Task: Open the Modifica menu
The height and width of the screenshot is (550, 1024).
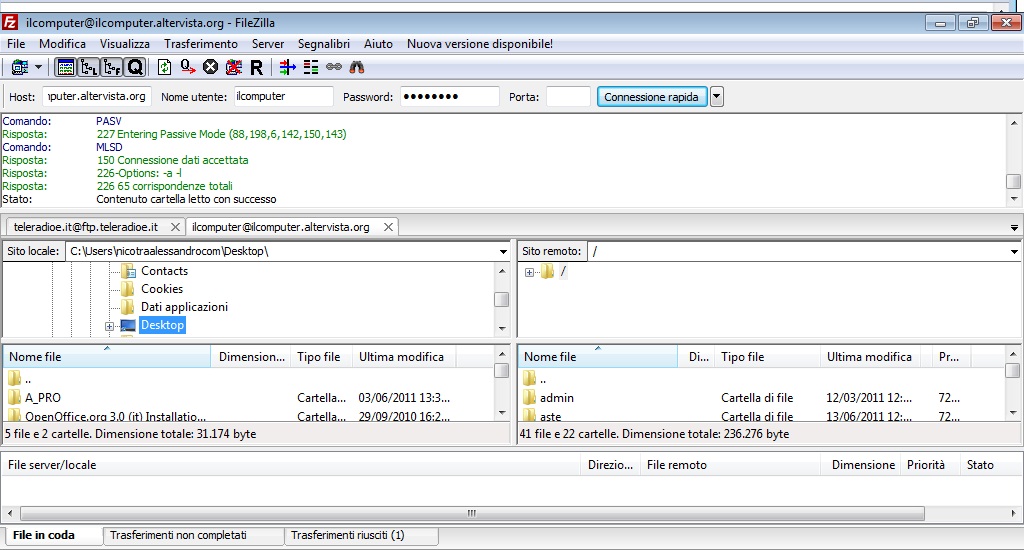Action: [62, 44]
